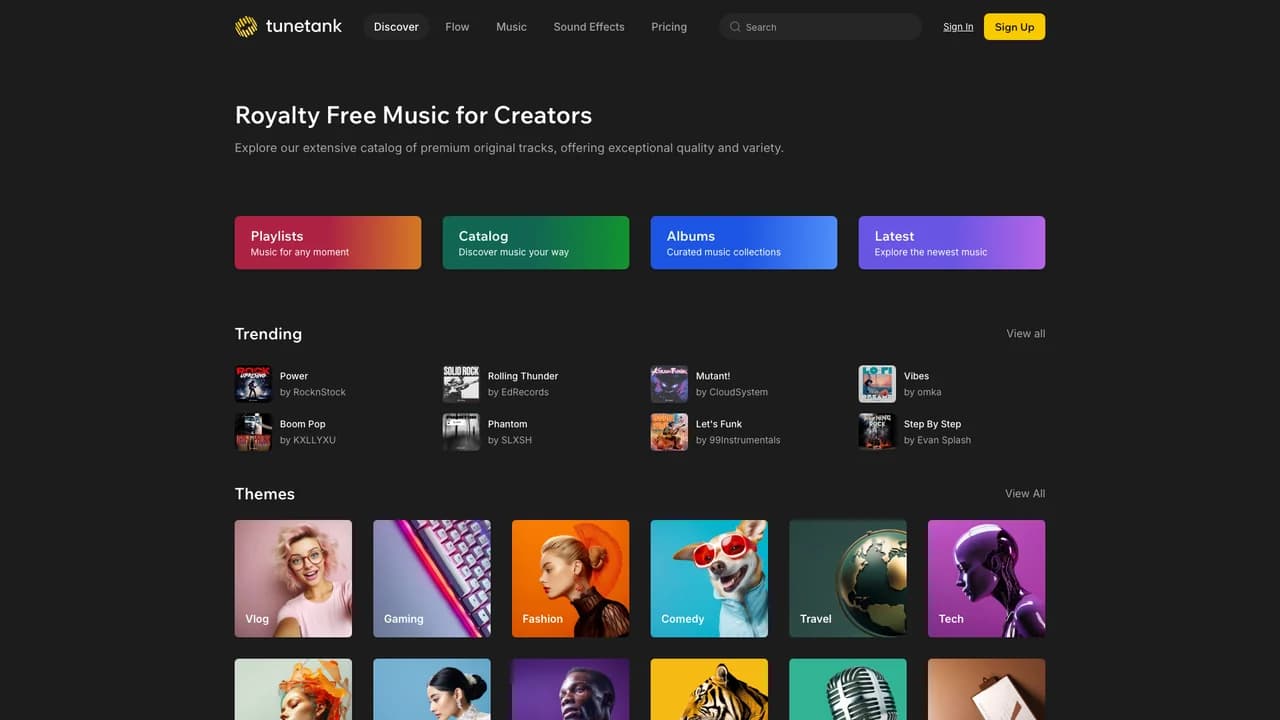This screenshot has height=720, width=1280.
Task: Open Sound Effects in navigation
Action: (x=589, y=27)
